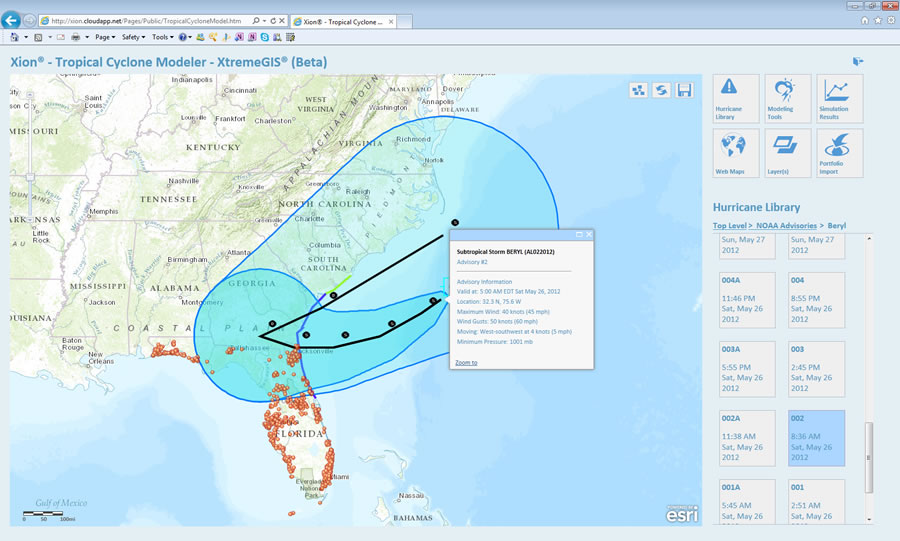Viewport: 900px width, 541px height.
Task: Click the Top Level breadcrumb link
Action: (732, 225)
